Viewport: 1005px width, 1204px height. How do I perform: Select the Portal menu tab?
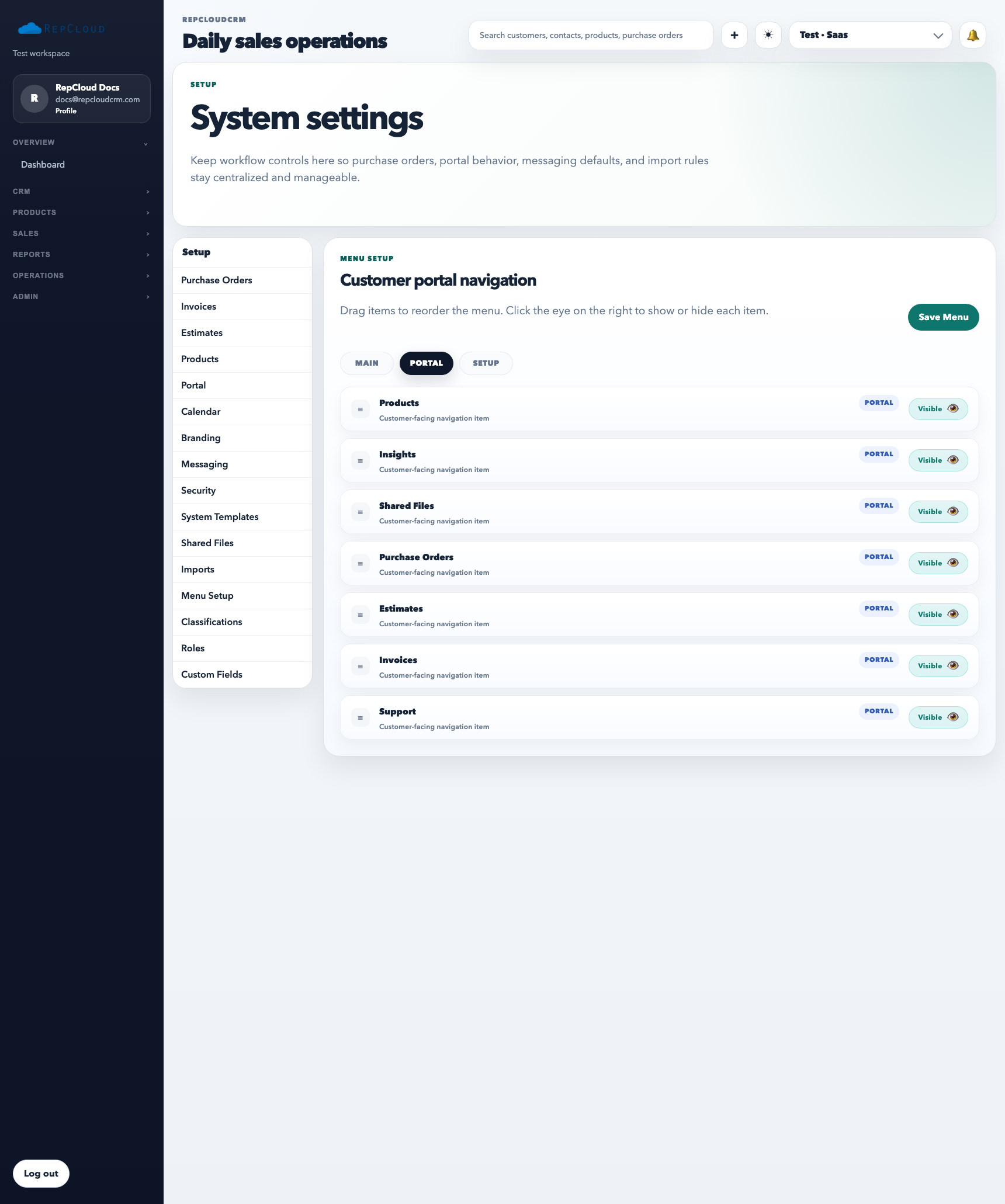tap(426, 363)
